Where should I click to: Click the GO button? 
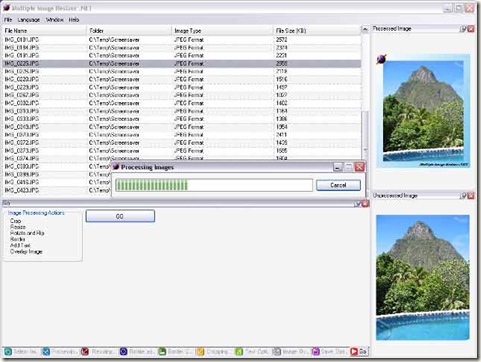click(x=120, y=216)
